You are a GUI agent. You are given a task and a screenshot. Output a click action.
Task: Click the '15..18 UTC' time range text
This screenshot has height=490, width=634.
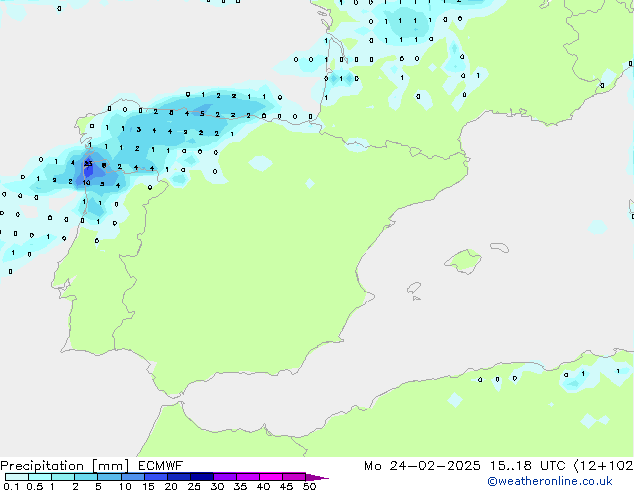[x=527, y=466]
